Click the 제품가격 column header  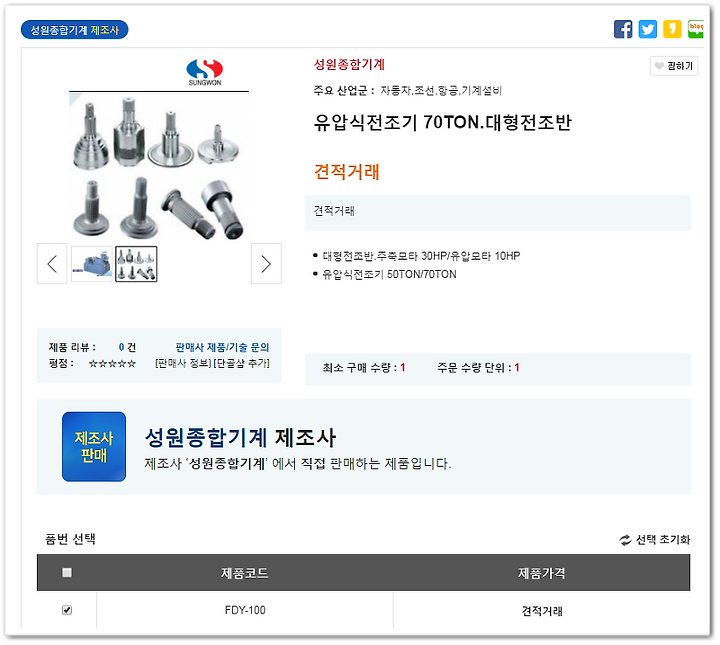542,573
